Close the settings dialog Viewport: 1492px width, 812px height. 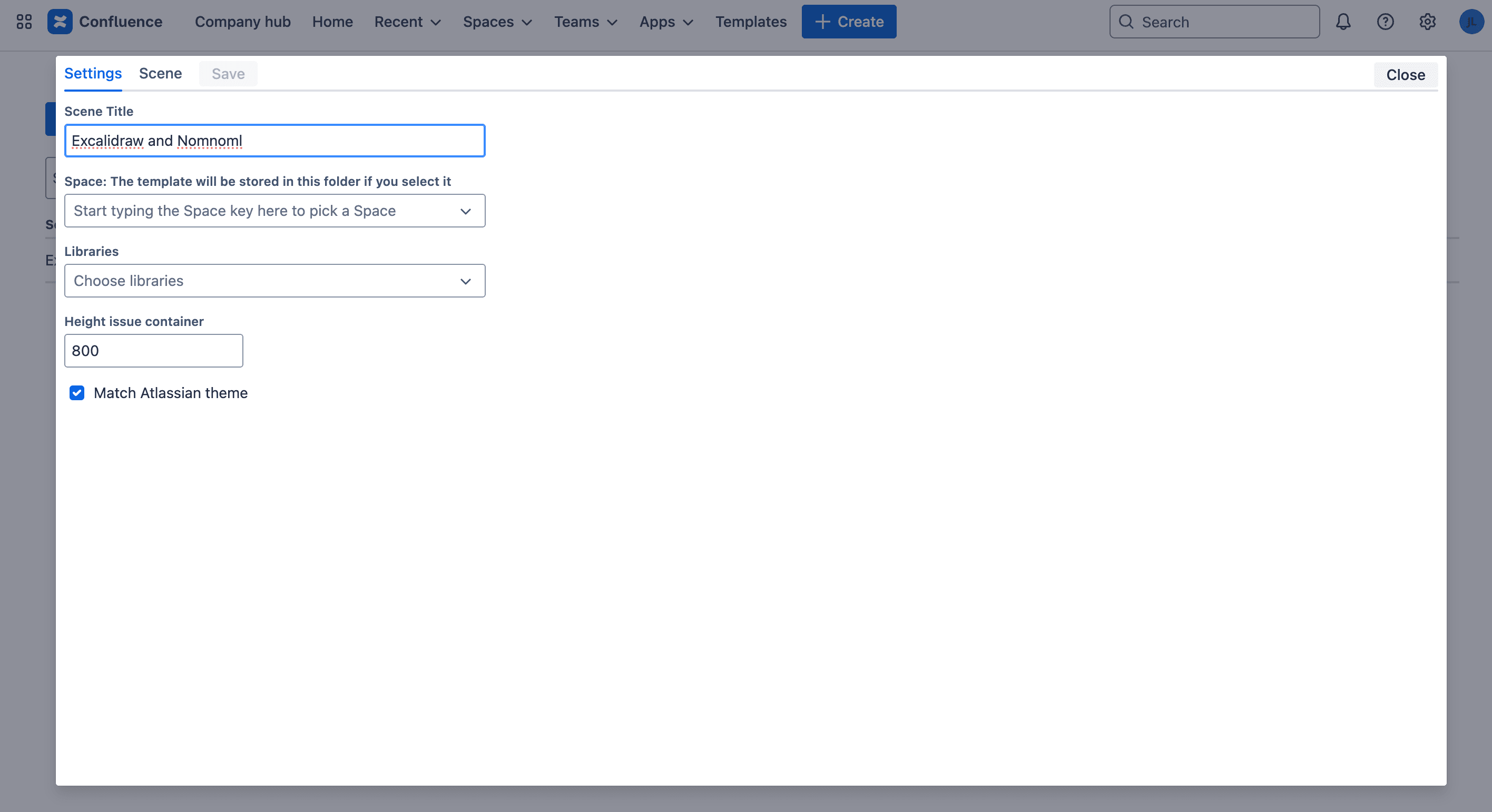(x=1406, y=75)
